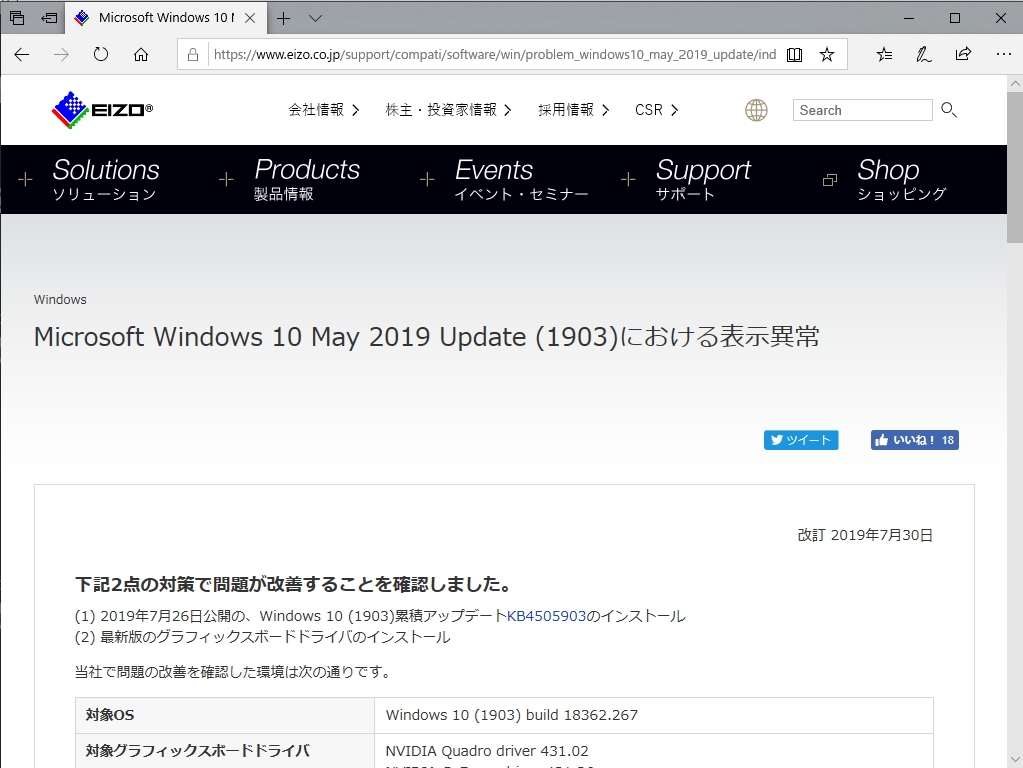Click plus icon beside Events
Screen dimensions: 1023x768
coord(427,179)
